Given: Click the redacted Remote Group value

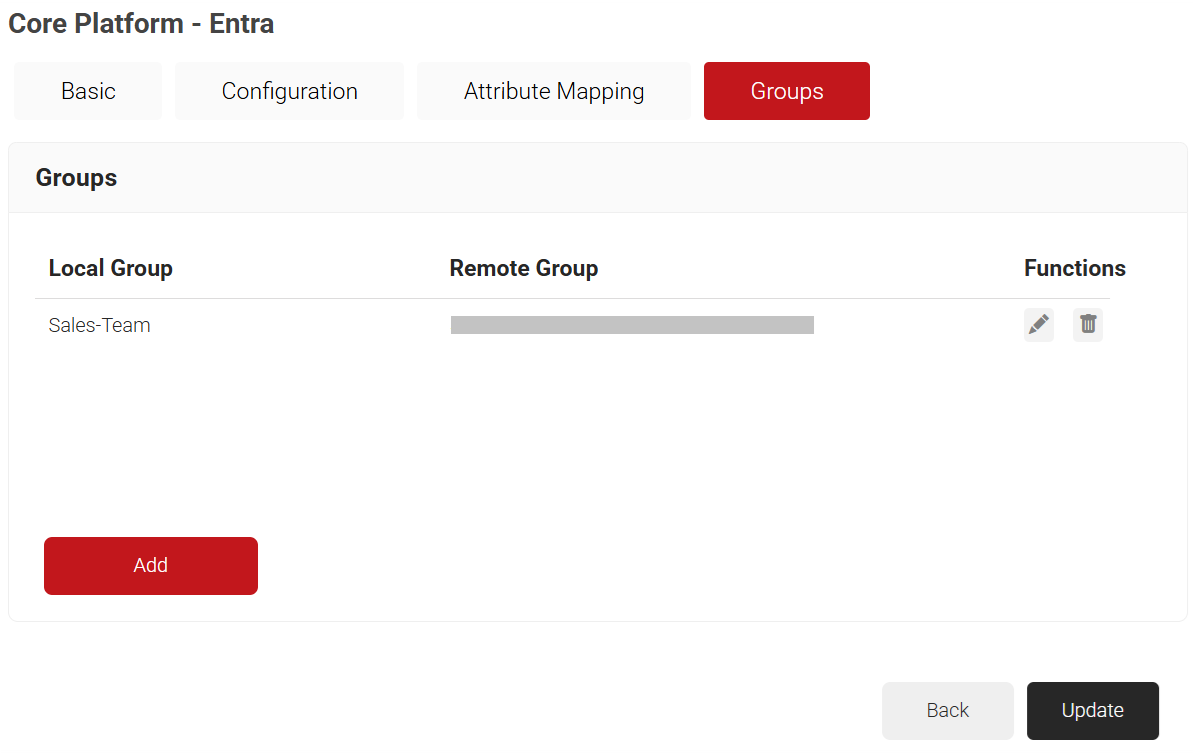Looking at the screenshot, I should pos(632,325).
